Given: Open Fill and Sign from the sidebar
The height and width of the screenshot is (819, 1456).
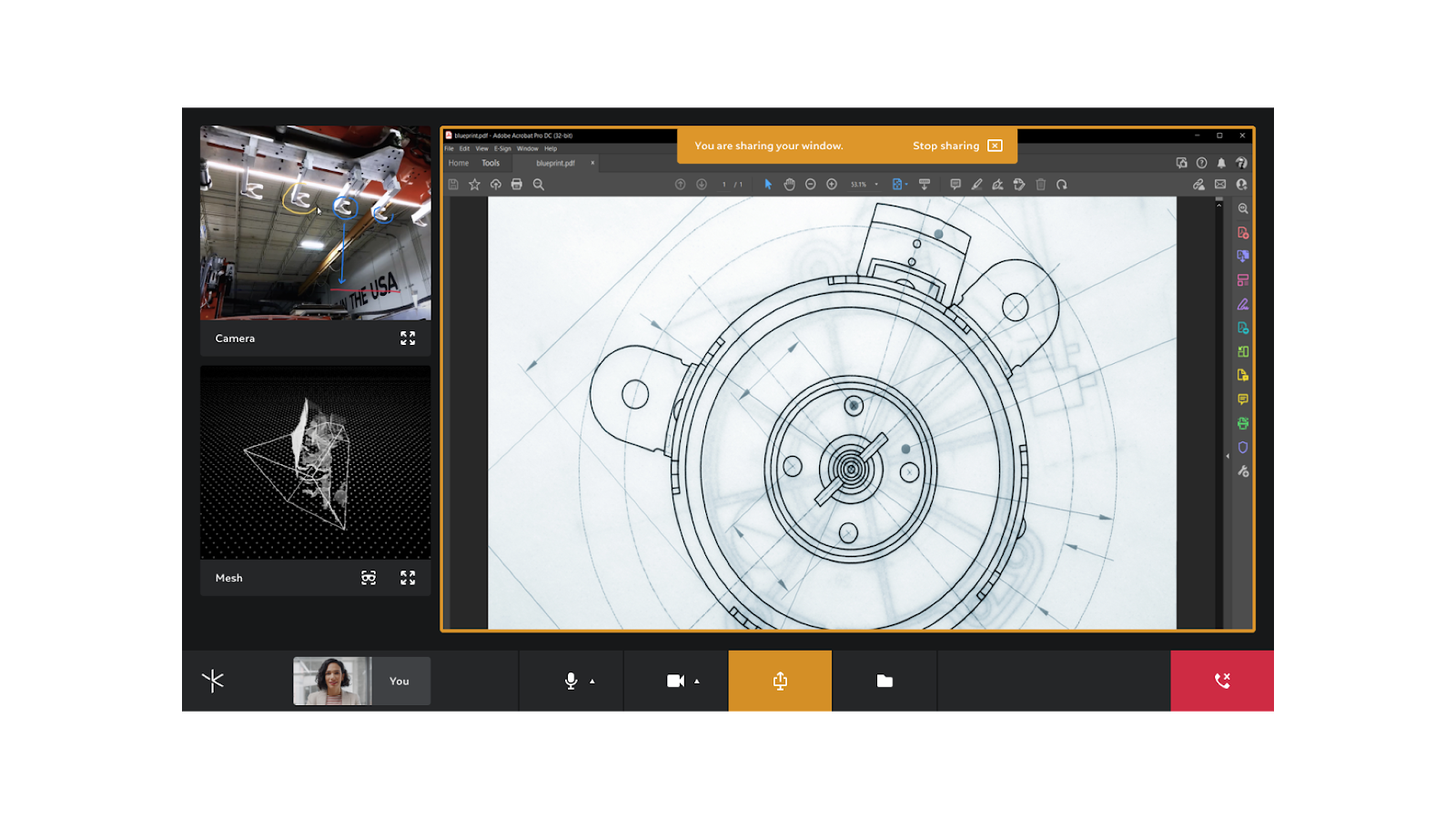Looking at the screenshot, I should pos(1243,304).
